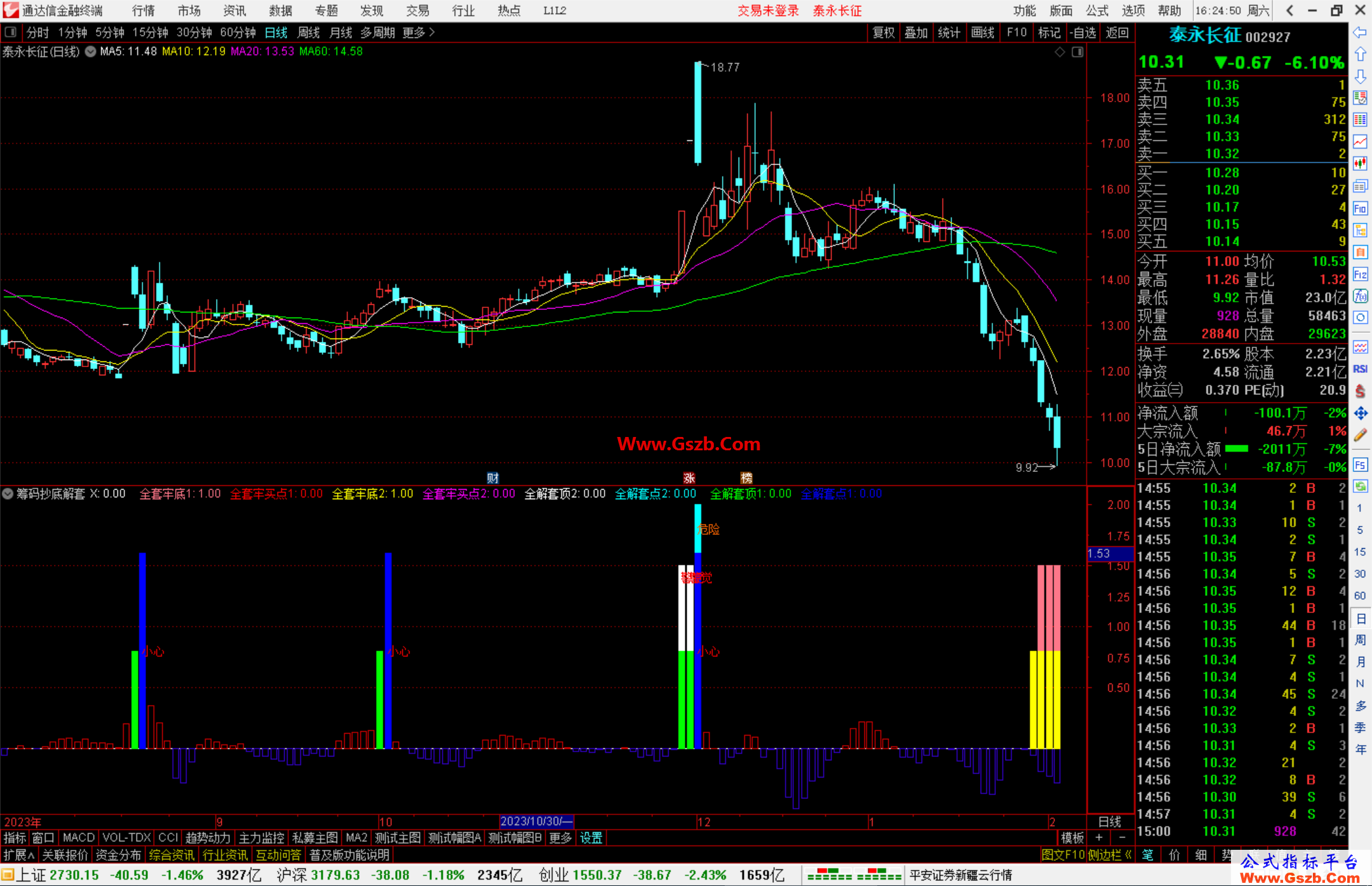The height and width of the screenshot is (886, 1372).
Task: Open the intraday line chart icon
Action: coord(1360,142)
